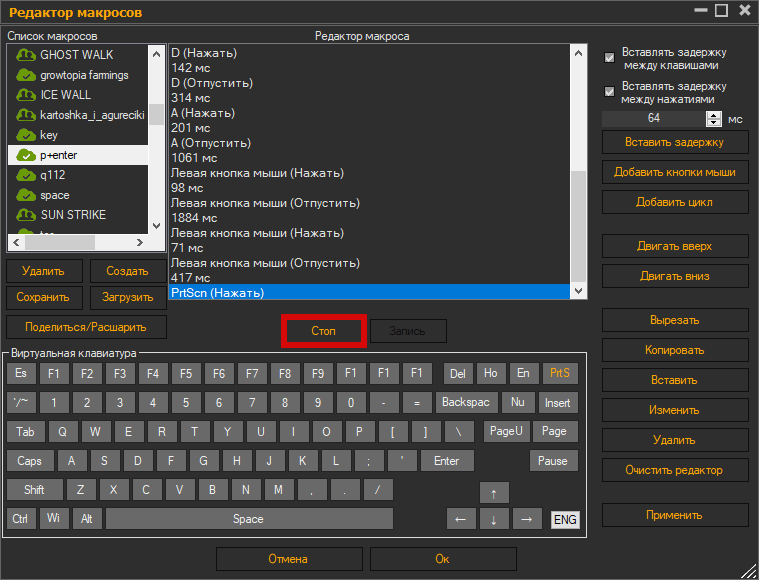Click the Применить button
759x580 pixels.
coord(675,515)
